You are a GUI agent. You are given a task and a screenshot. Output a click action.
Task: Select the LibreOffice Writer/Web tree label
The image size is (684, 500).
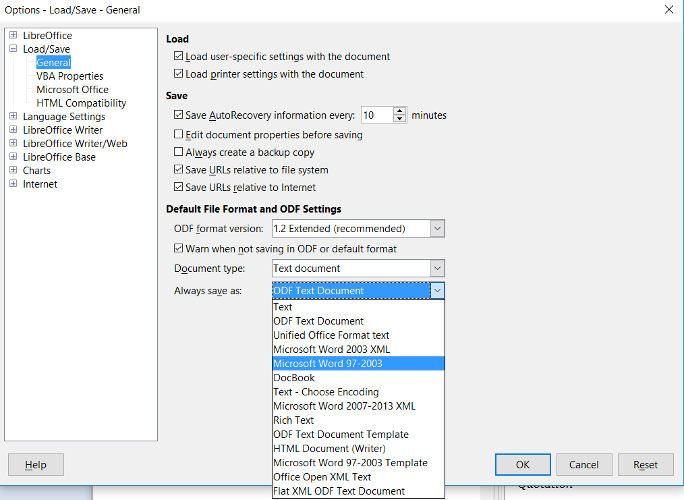[x=75, y=144]
